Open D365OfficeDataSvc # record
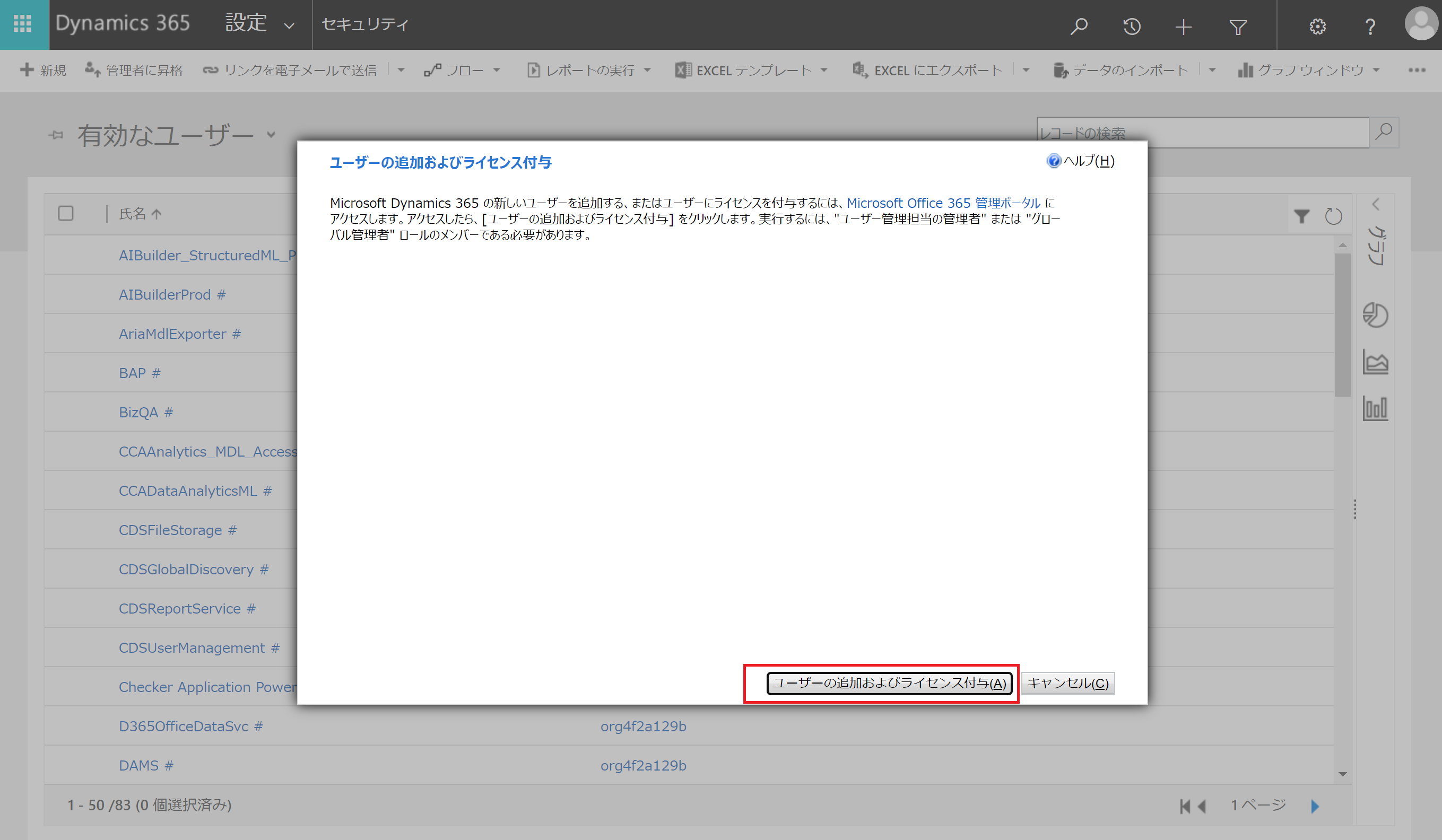The image size is (1442, 840). (190, 726)
